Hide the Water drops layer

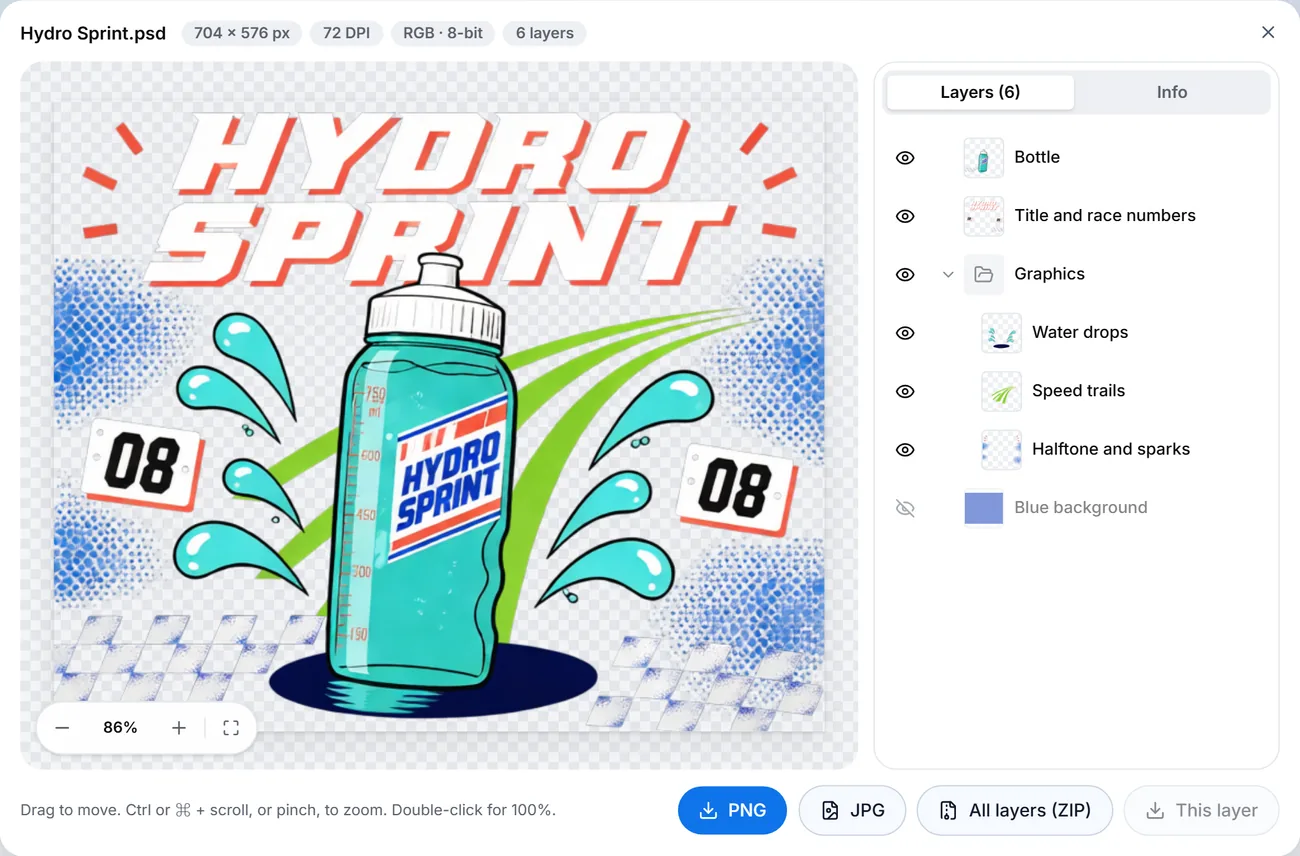[x=905, y=333]
